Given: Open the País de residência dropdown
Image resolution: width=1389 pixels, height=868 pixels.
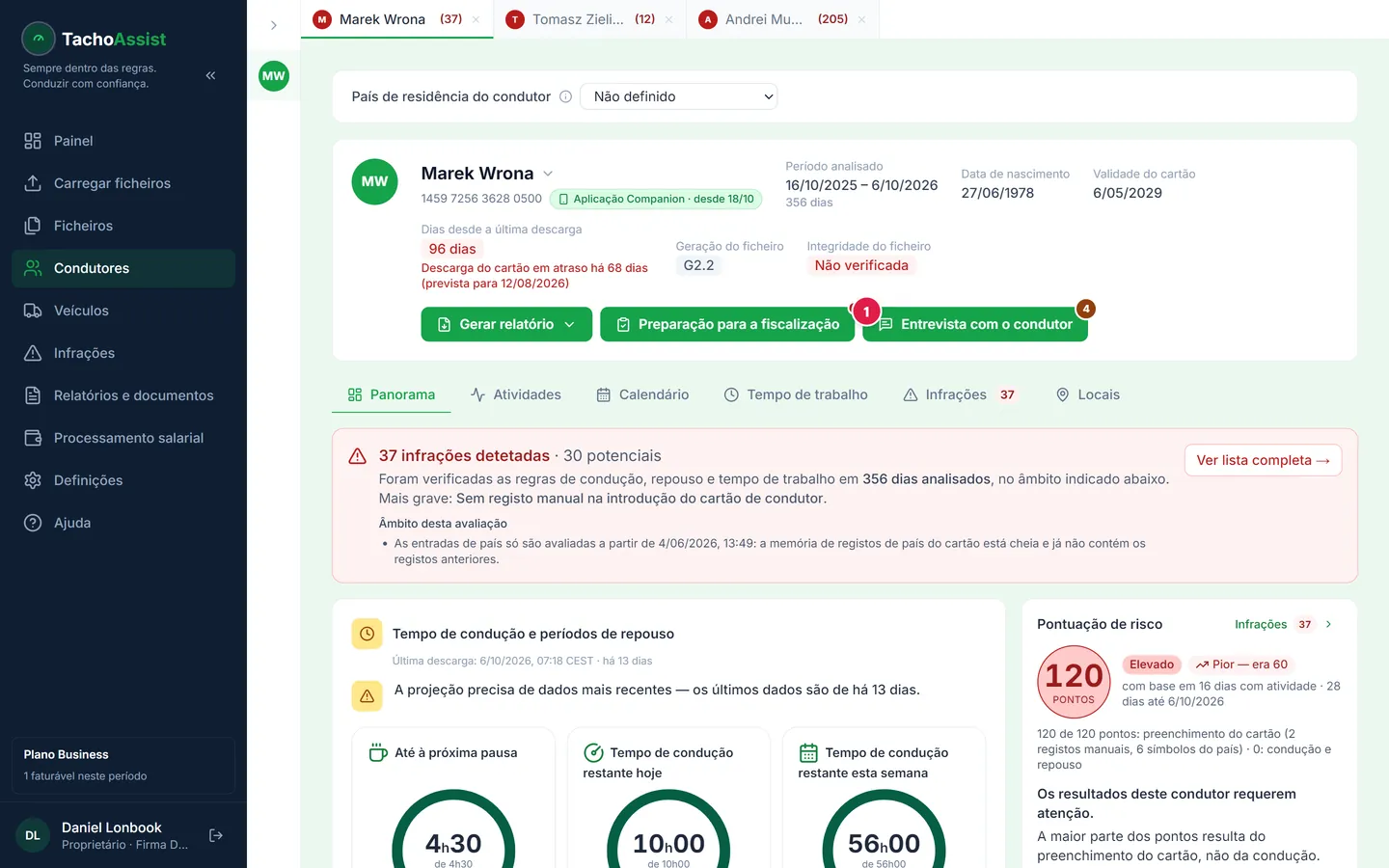Looking at the screenshot, I should tap(679, 96).
